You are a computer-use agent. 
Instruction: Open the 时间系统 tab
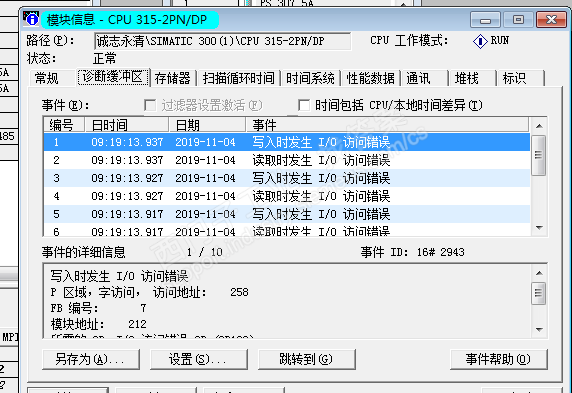(x=310, y=78)
